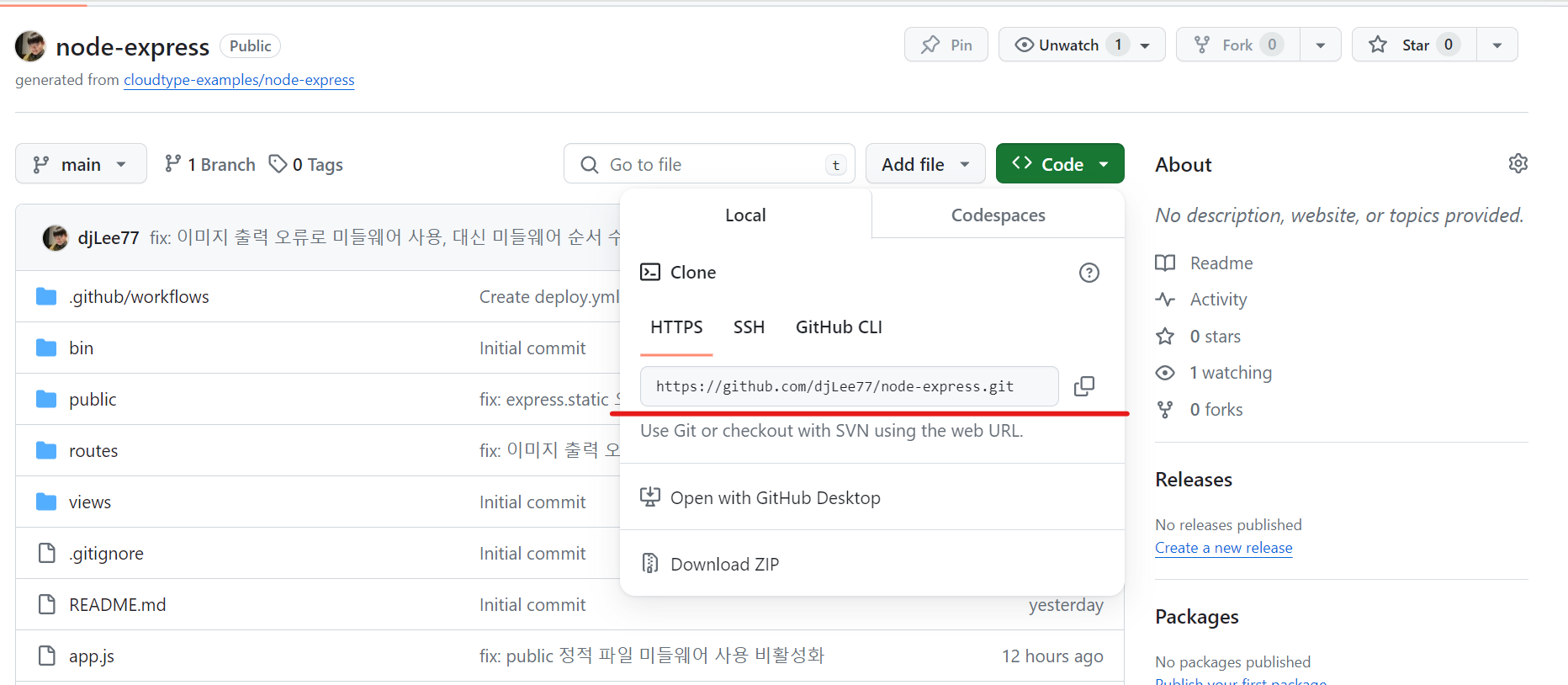
Task: Open the app.js file name
Action: point(92,656)
